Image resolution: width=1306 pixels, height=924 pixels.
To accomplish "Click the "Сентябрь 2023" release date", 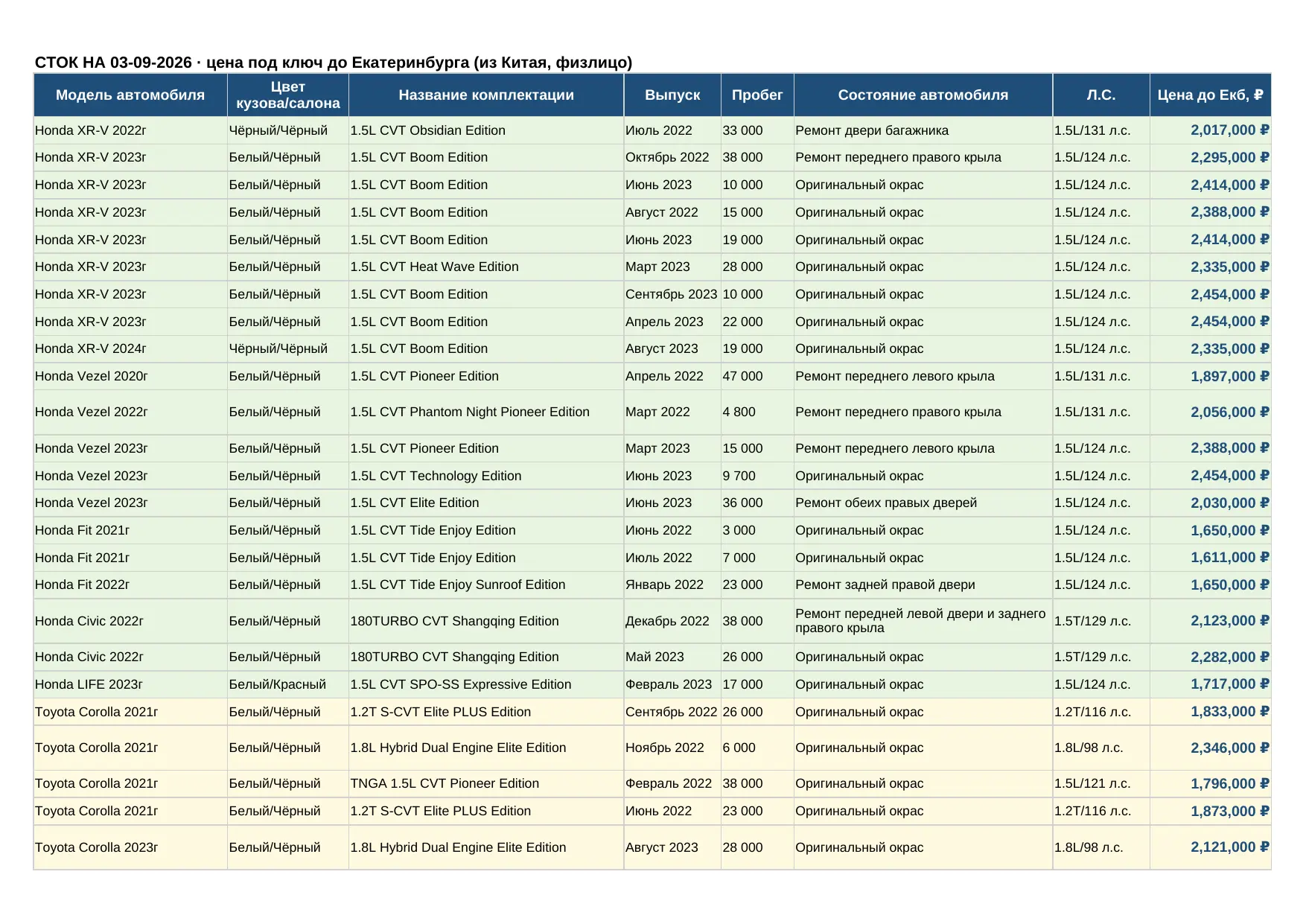I will (x=671, y=294).
